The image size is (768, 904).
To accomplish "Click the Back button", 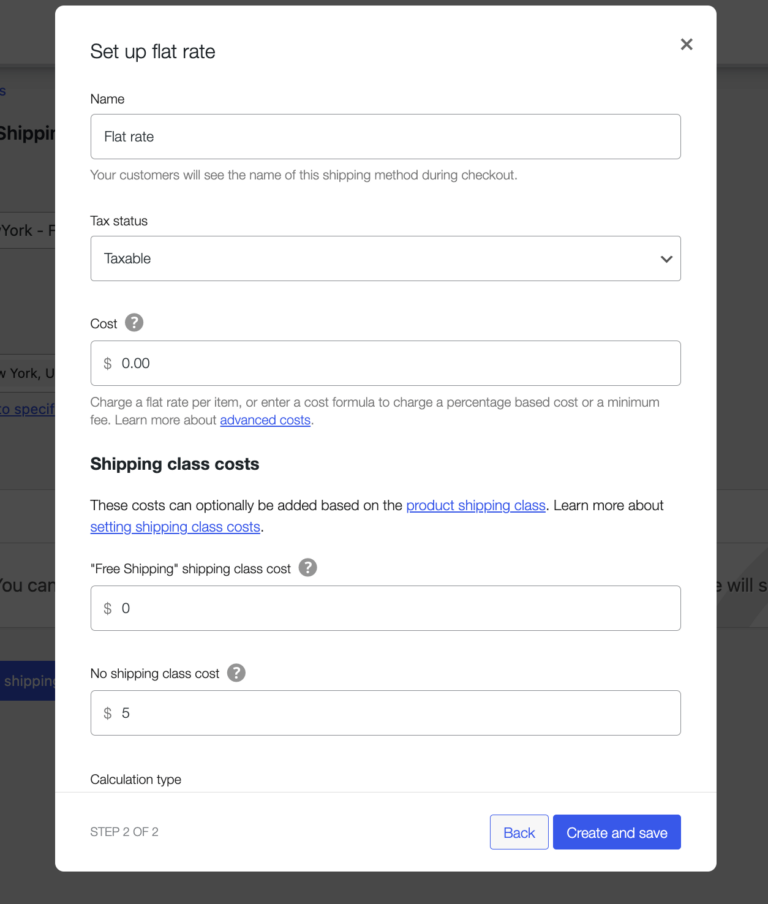I will [x=518, y=831].
